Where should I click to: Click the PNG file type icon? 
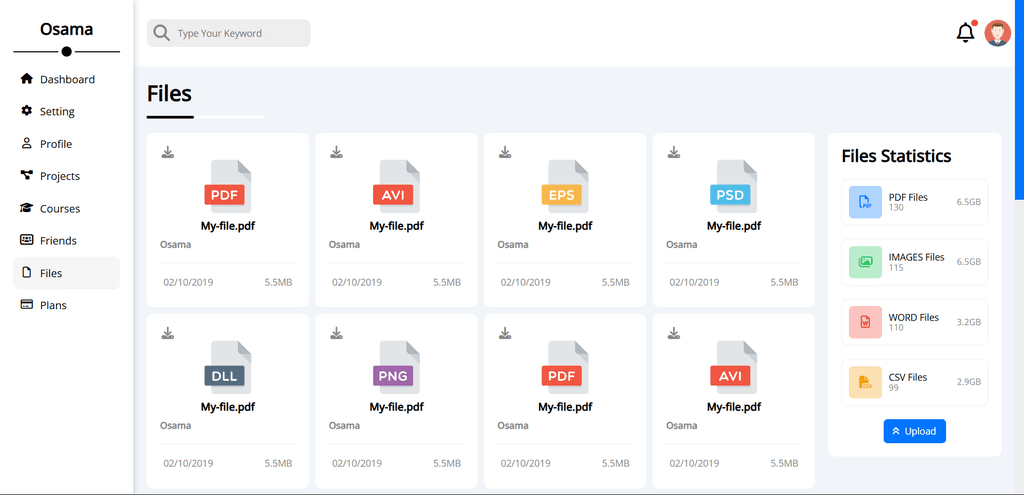point(396,367)
